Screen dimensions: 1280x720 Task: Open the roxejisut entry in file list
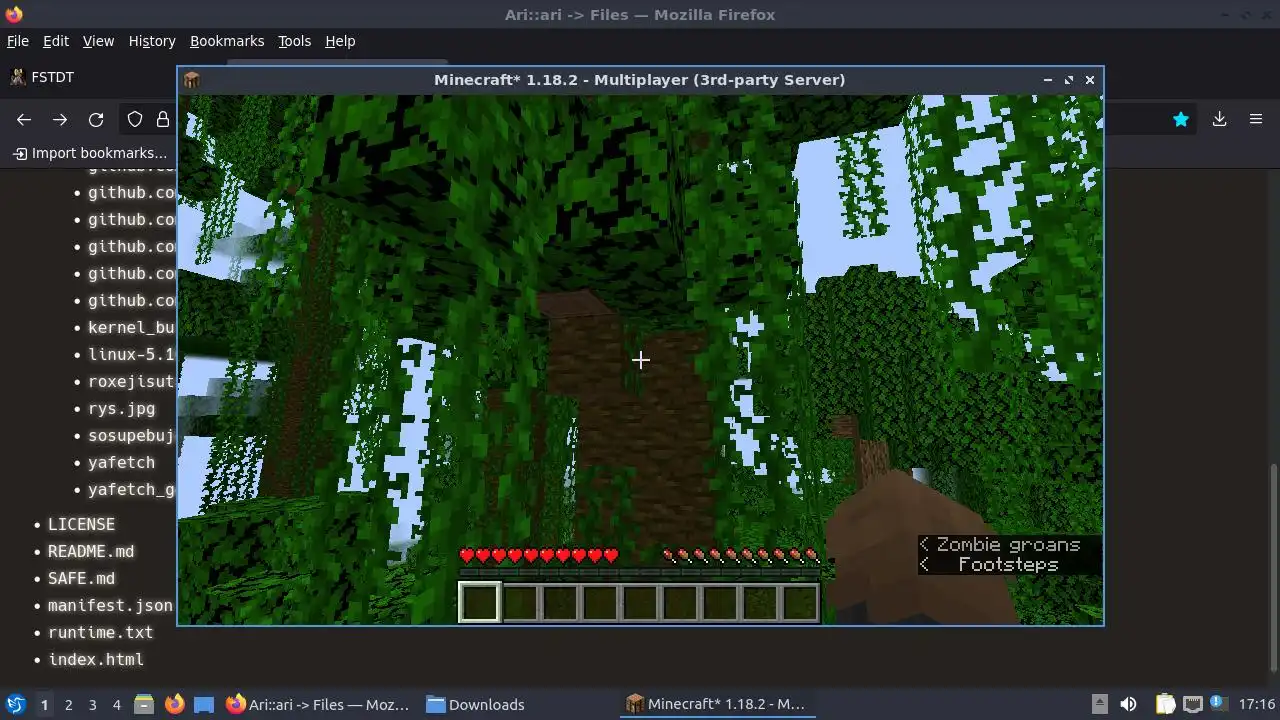click(132, 381)
